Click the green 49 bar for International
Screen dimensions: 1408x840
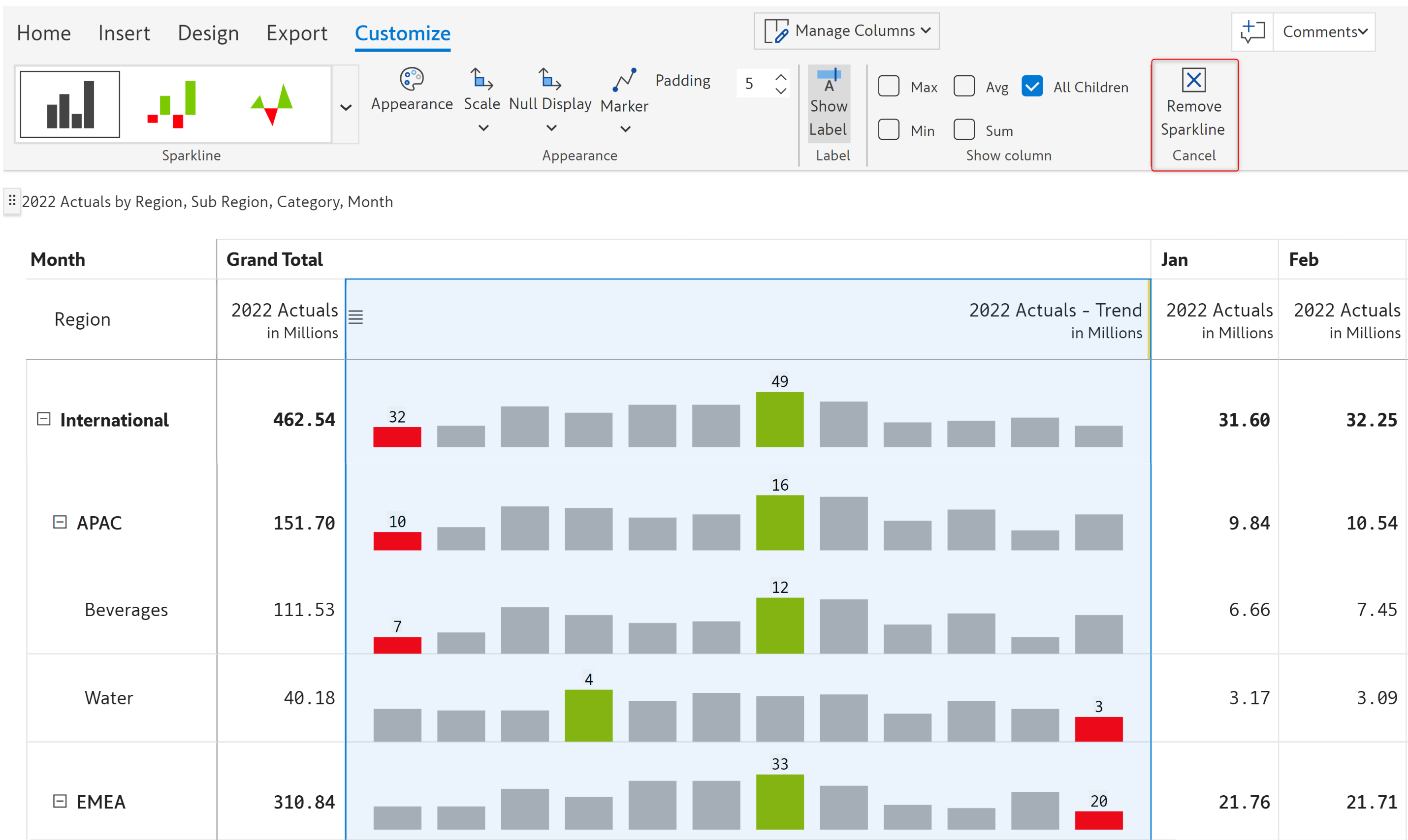point(780,419)
